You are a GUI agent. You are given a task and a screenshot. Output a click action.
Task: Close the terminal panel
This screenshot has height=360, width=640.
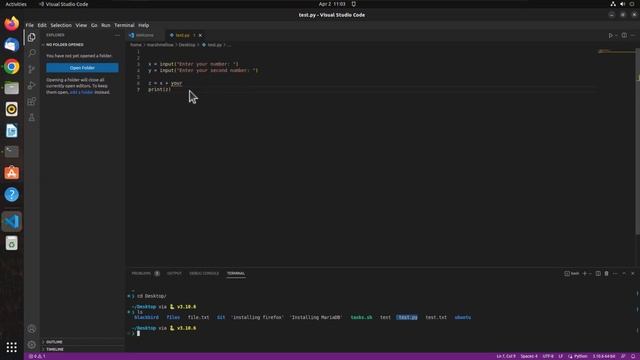633,273
